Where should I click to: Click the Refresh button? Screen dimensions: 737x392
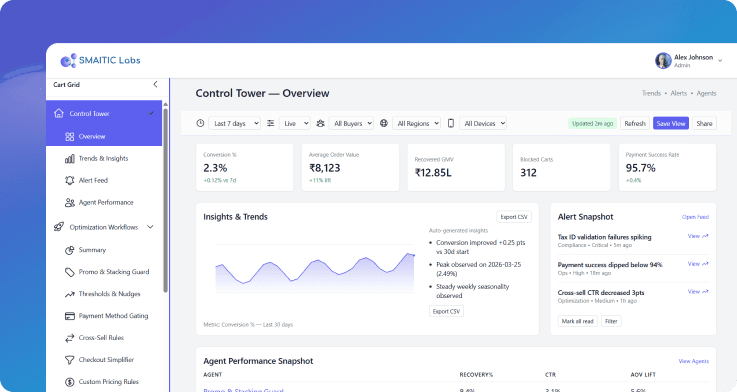(x=635, y=123)
